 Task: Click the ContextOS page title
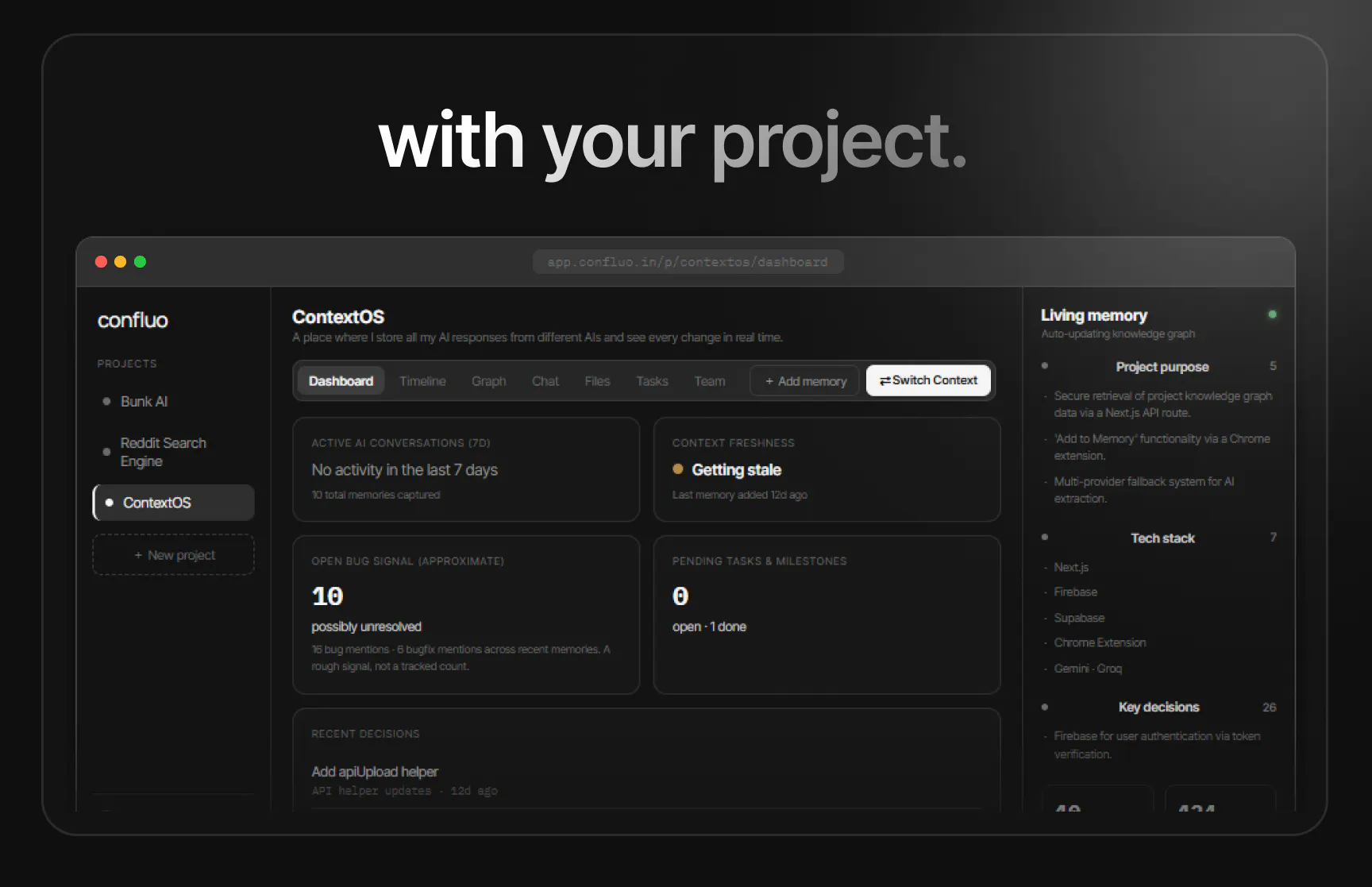point(338,317)
